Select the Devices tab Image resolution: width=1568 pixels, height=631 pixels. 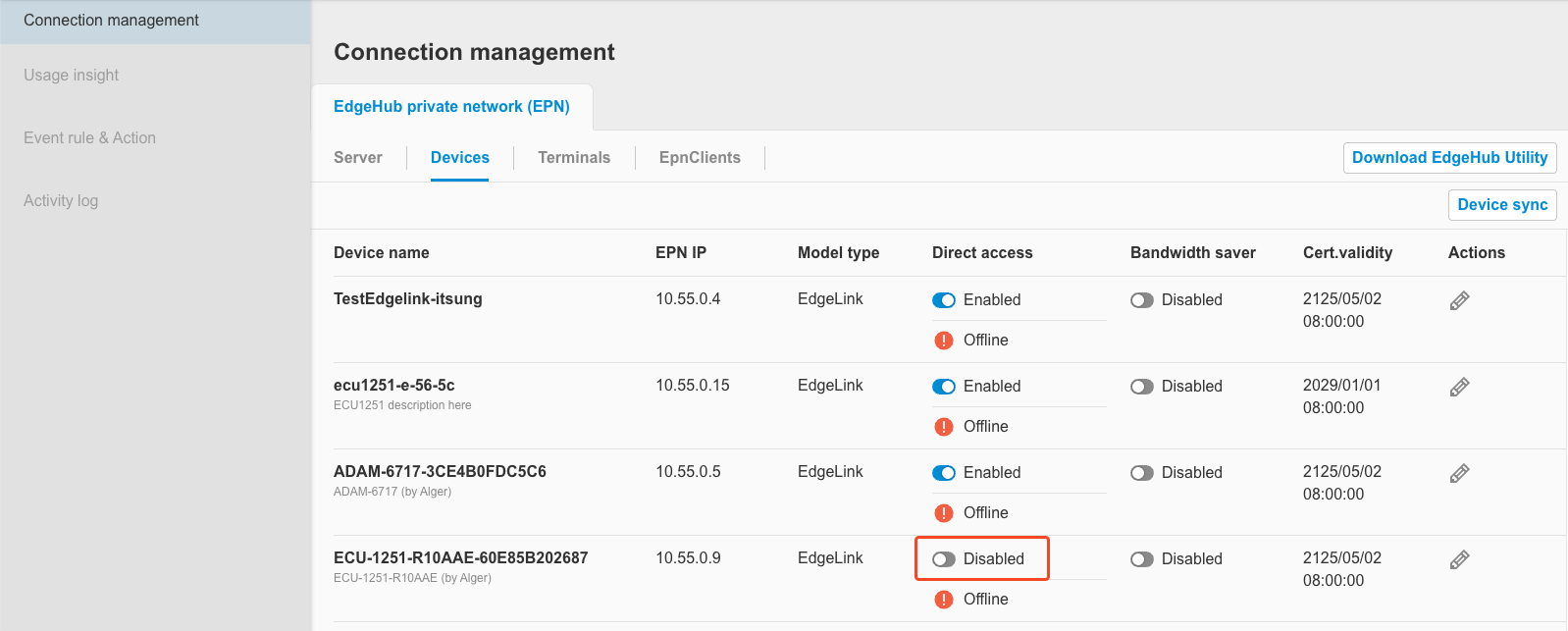pos(460,157)
